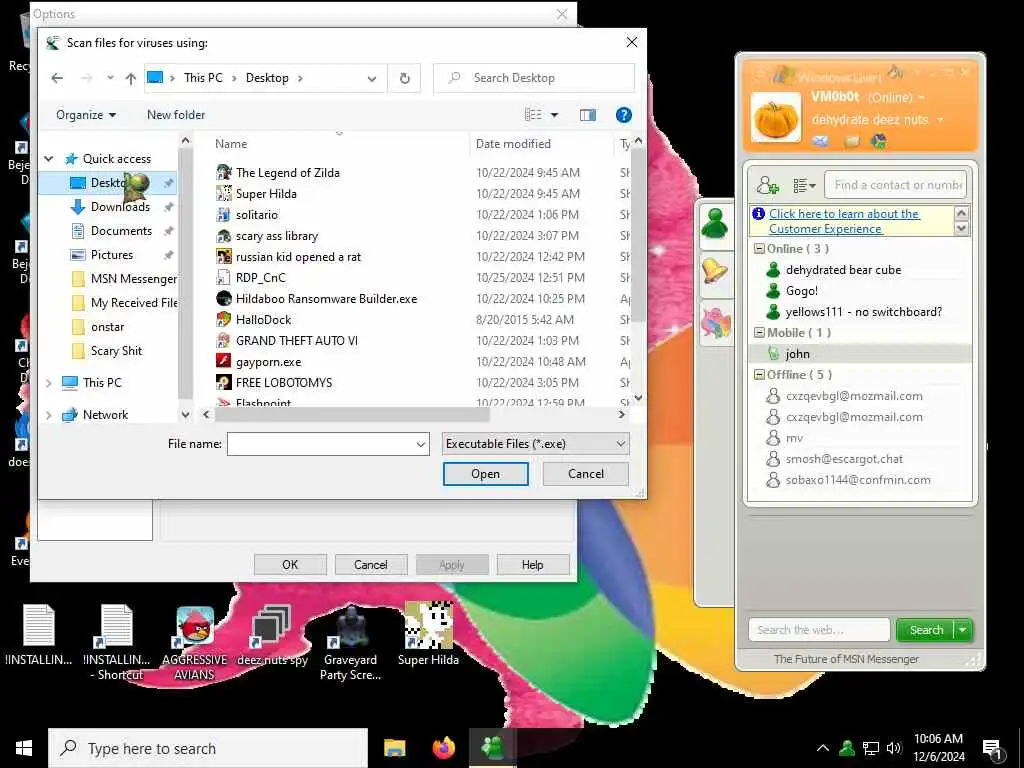Click Help in the Options window

(533, 565)
